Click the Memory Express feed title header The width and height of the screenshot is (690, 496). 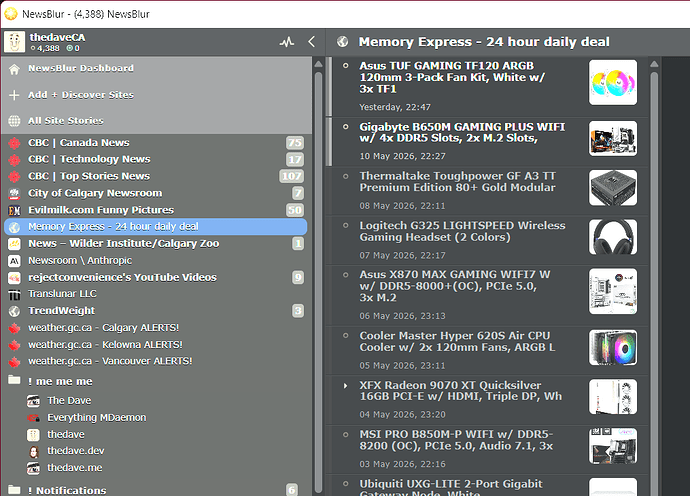484,42
